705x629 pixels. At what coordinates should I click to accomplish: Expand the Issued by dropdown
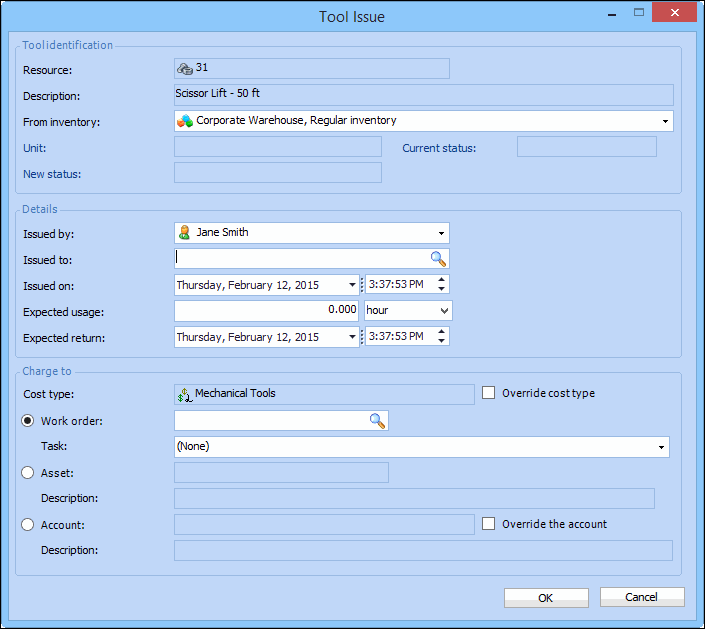[441, 233]
